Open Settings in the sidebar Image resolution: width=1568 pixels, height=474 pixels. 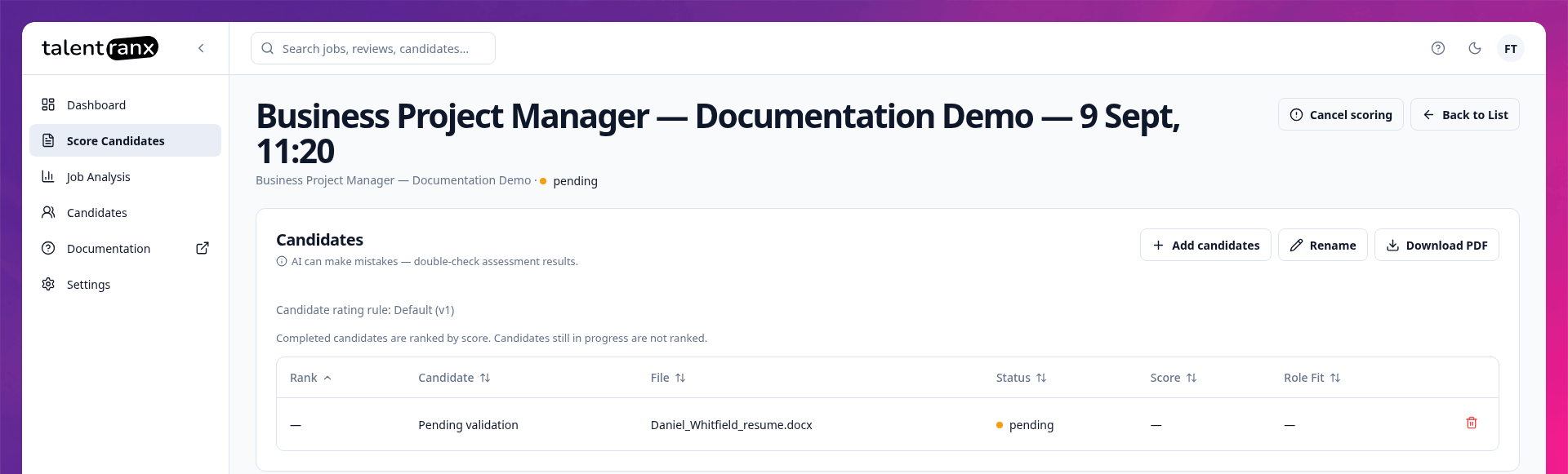pyautogui.click(x=125, y=284)
